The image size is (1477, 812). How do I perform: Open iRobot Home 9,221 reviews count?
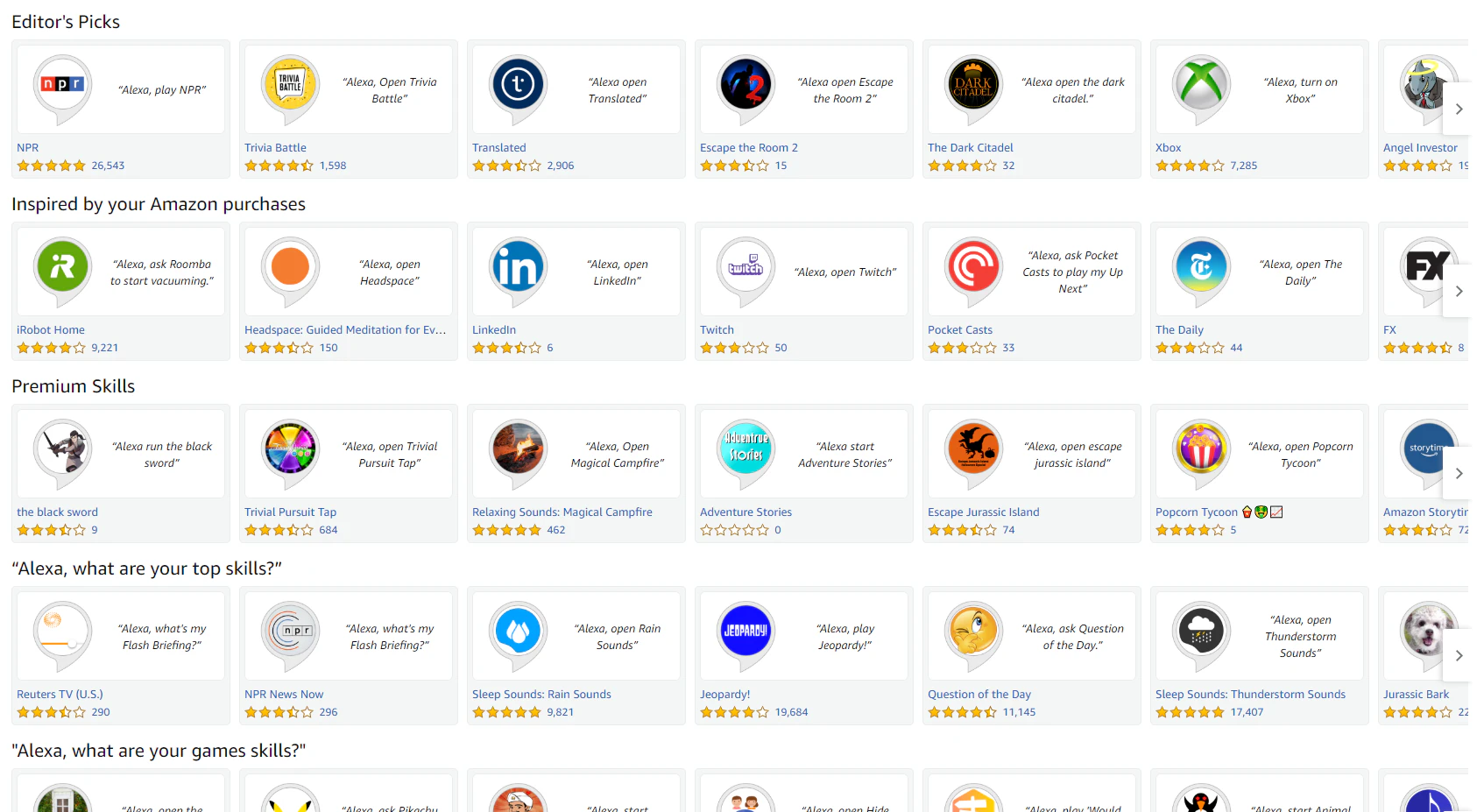(104, 348)
